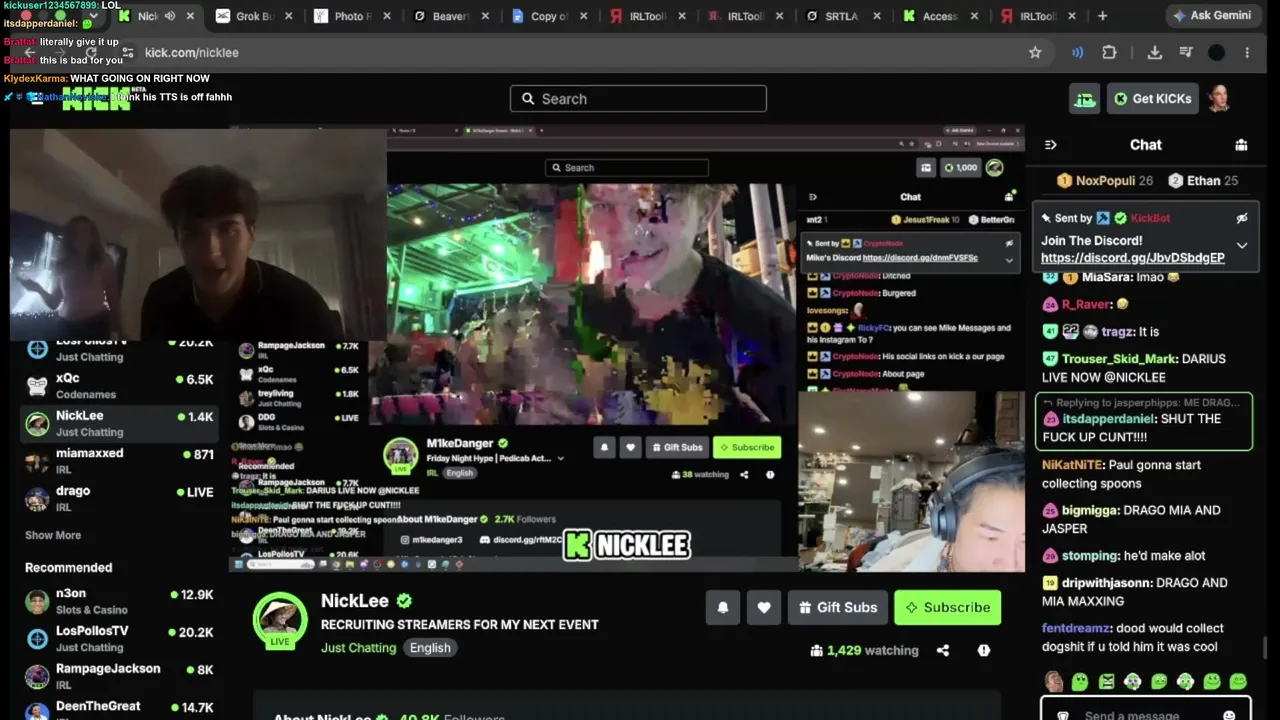1280x720 pixels.
Task: Open the n3on recommended channel
Action: click(120, 601)
